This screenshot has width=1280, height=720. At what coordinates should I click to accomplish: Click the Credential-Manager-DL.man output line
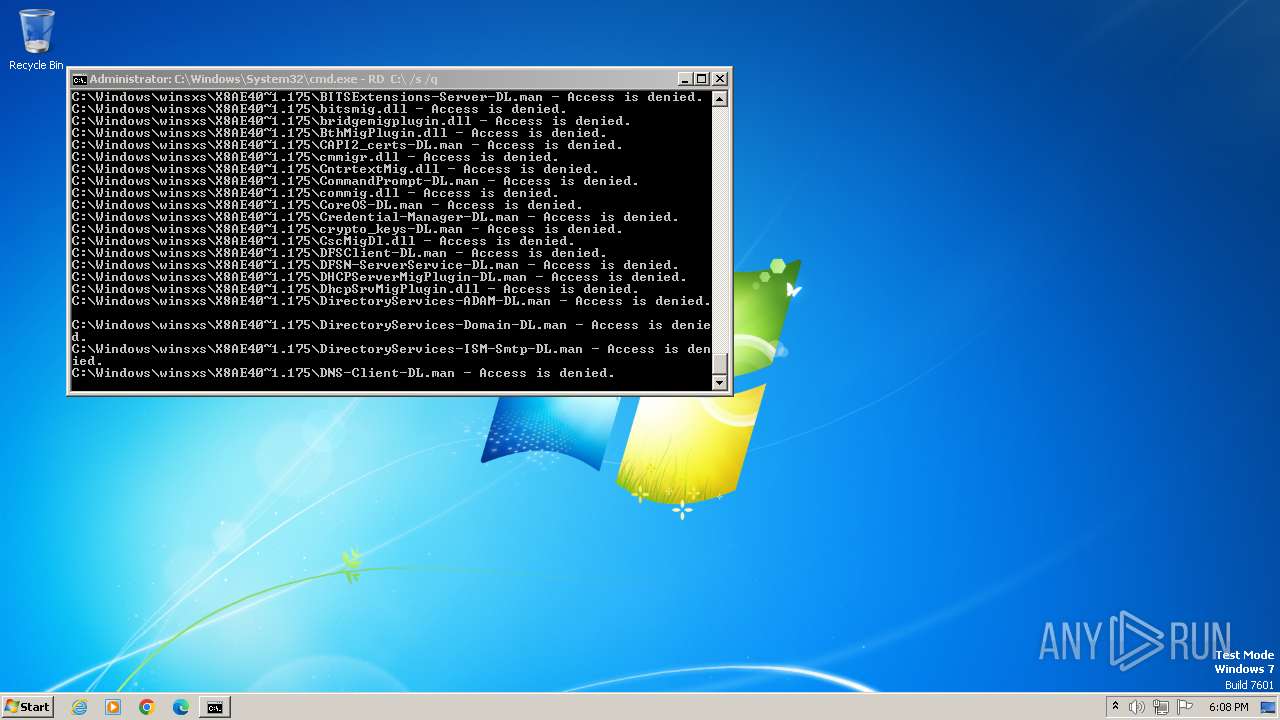(375, 217)
